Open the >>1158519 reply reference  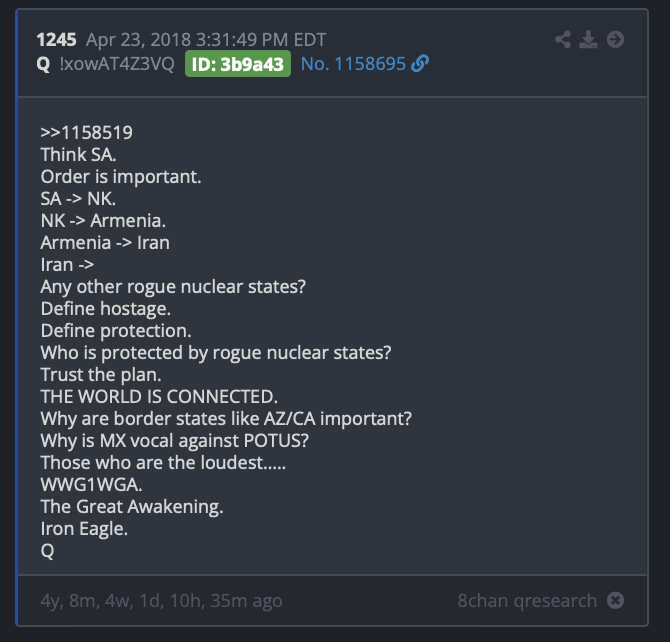(86, 133)
